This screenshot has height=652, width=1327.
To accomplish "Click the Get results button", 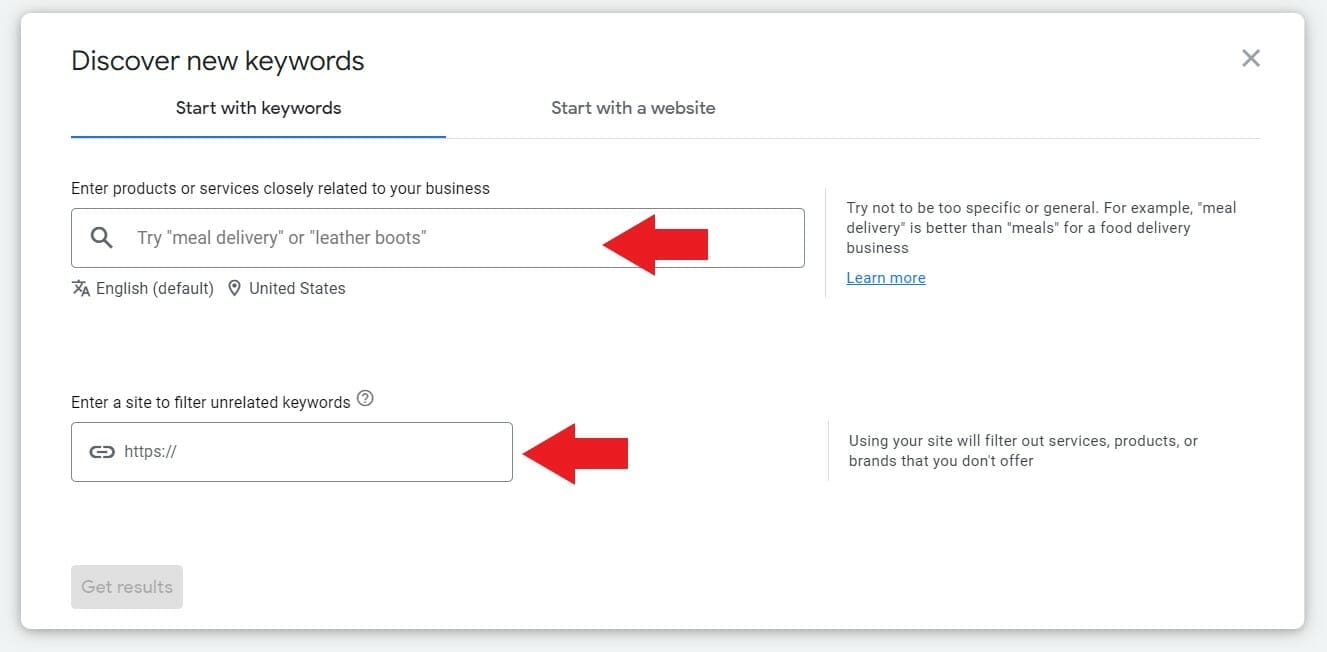I will click(126, 586).
